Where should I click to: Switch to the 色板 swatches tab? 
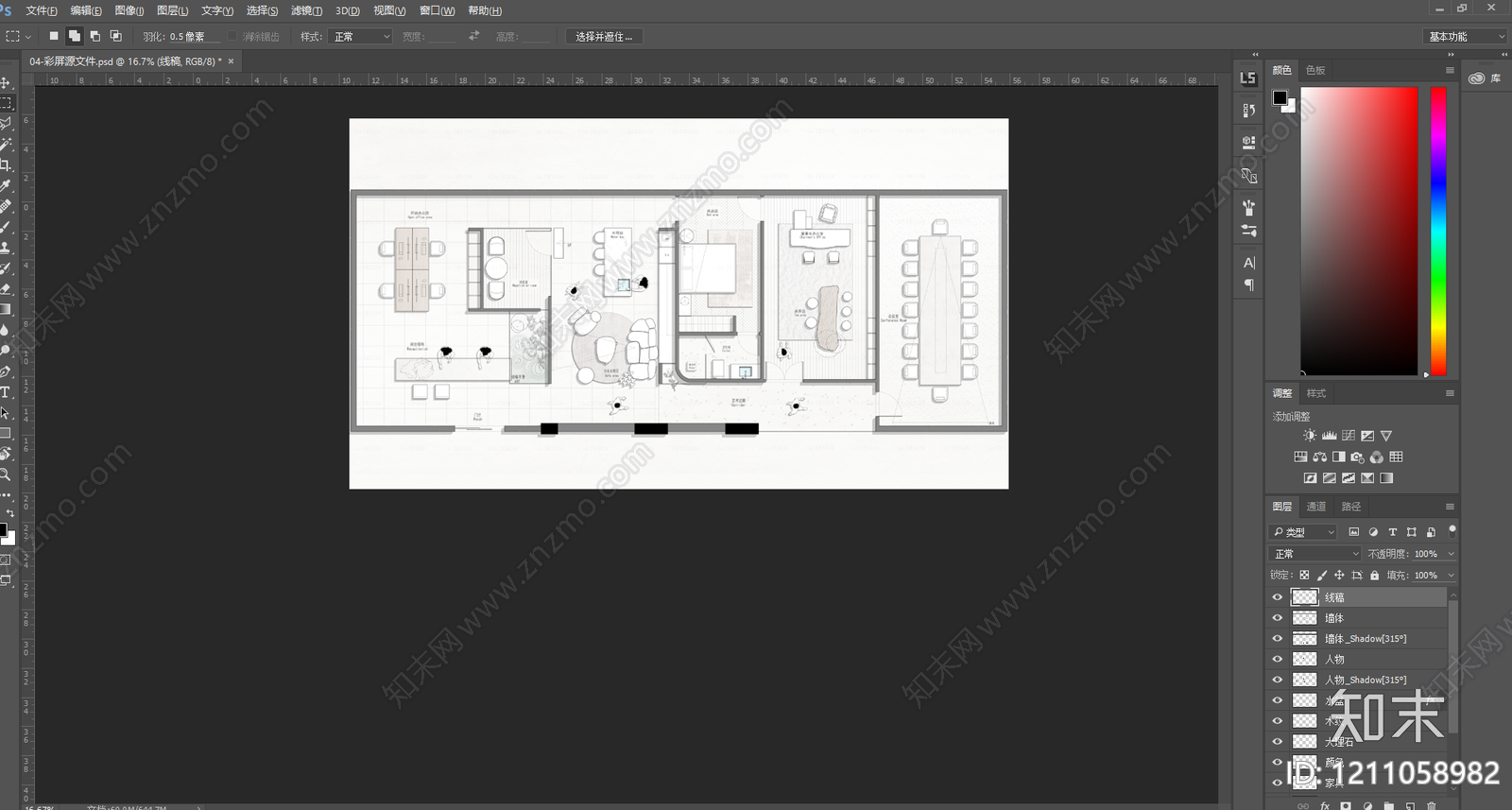(x=1315, y=70)
